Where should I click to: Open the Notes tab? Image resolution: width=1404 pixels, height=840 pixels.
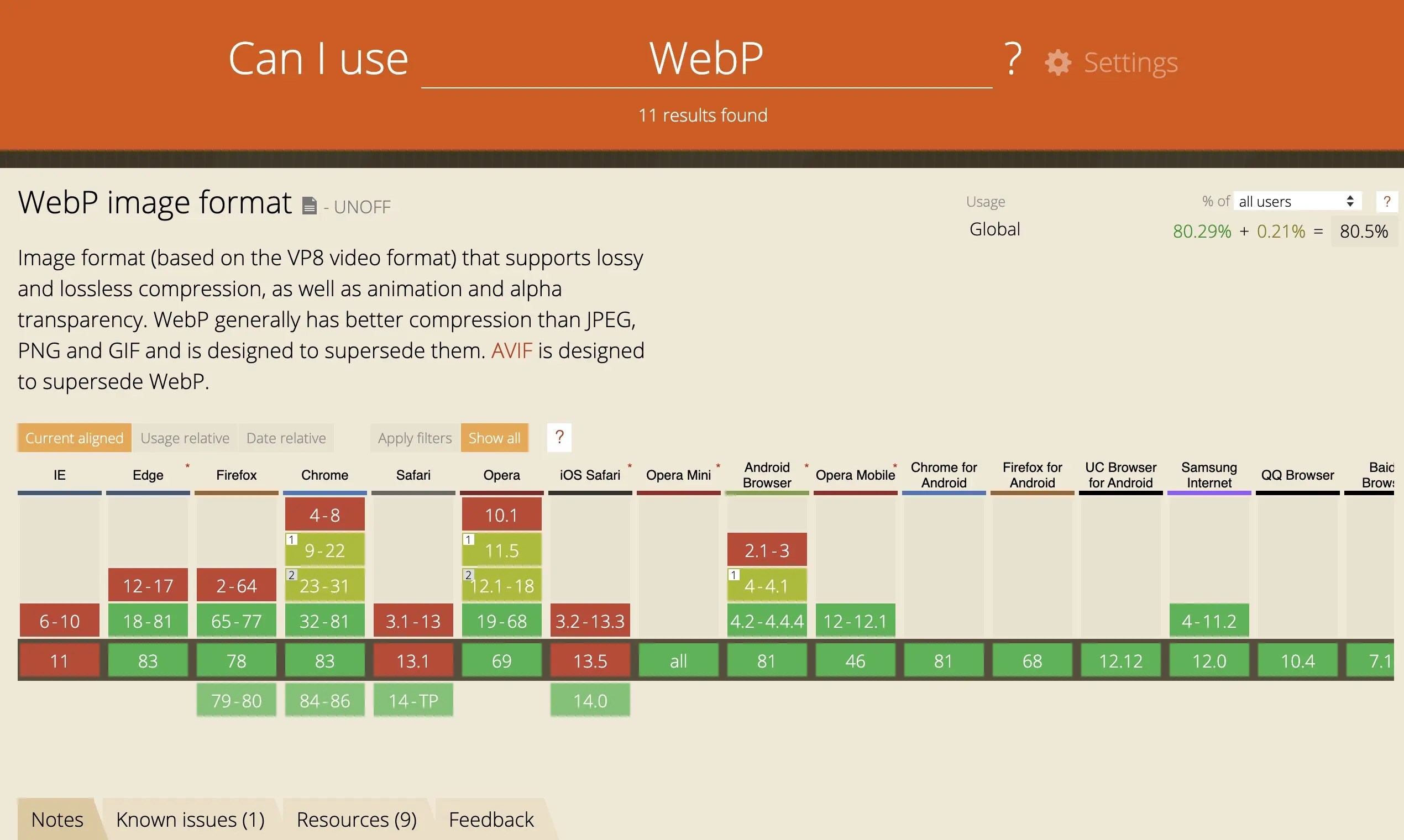click(x=57, y=819)
